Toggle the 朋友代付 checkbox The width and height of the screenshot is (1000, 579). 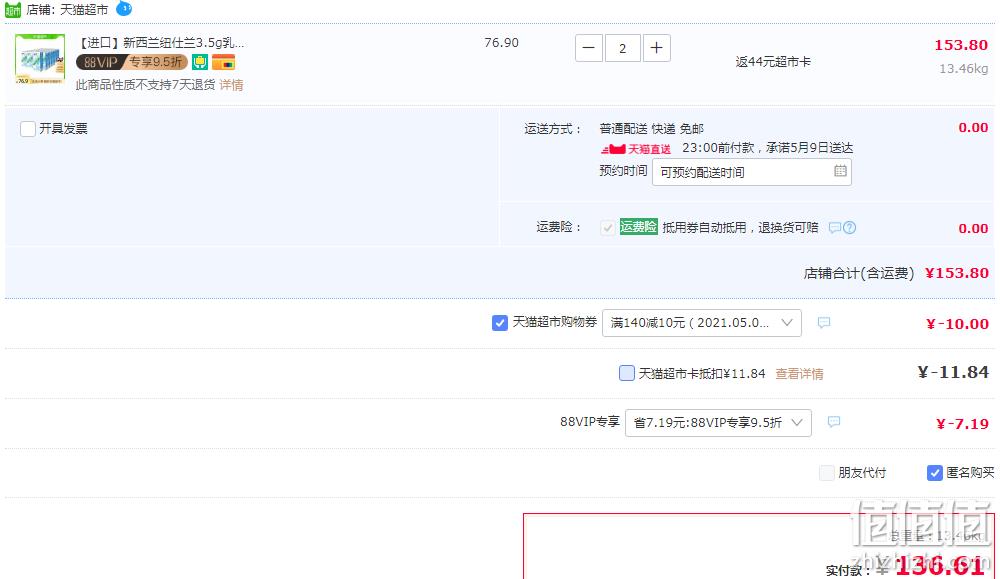tap(827, 473)
